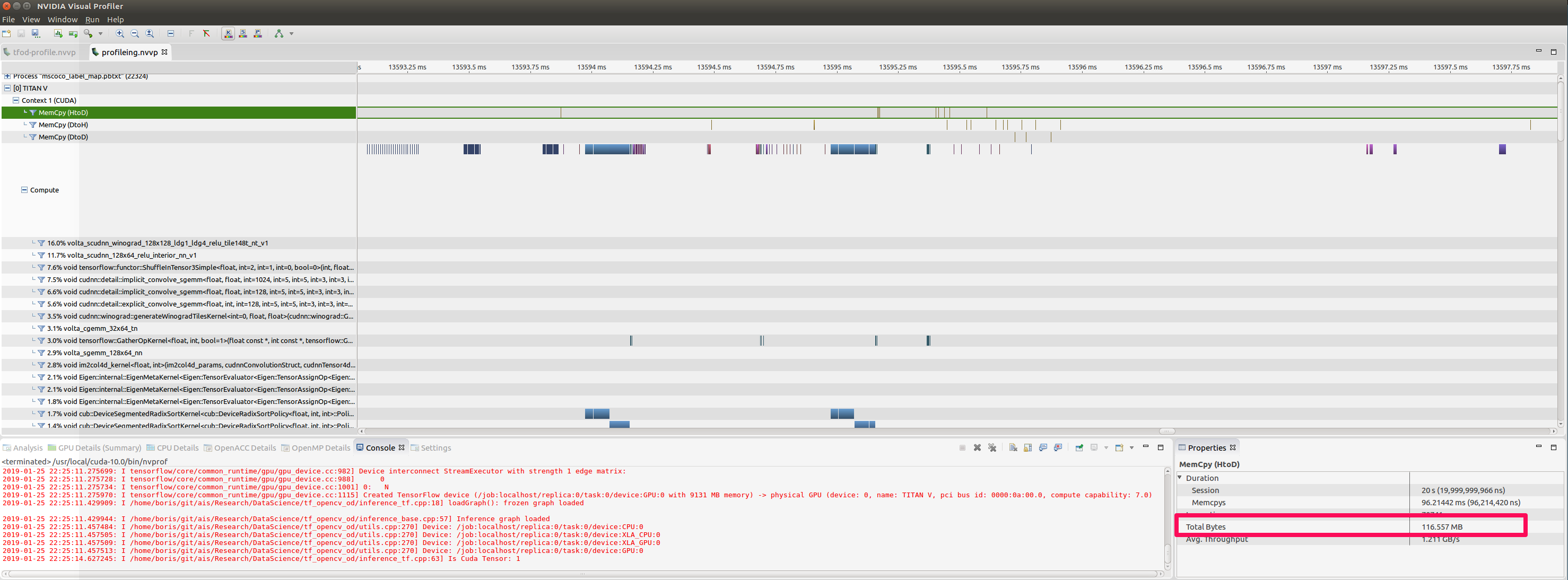1568x580 pixels.
Task: Click the collapse all minus toolbar icon
Action: point(170,33)
